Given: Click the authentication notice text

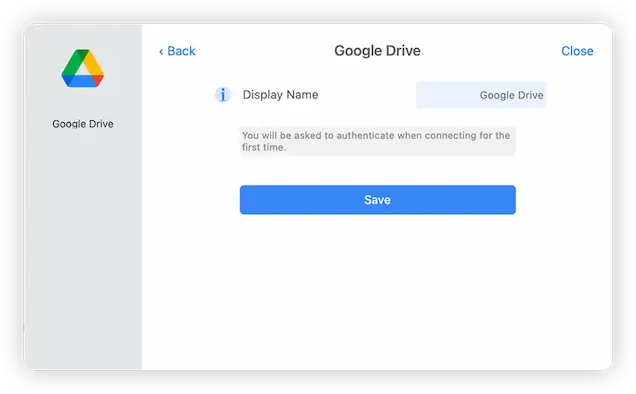Looking at the screenshot, I should pyautogui.click(x=376, y=141).
